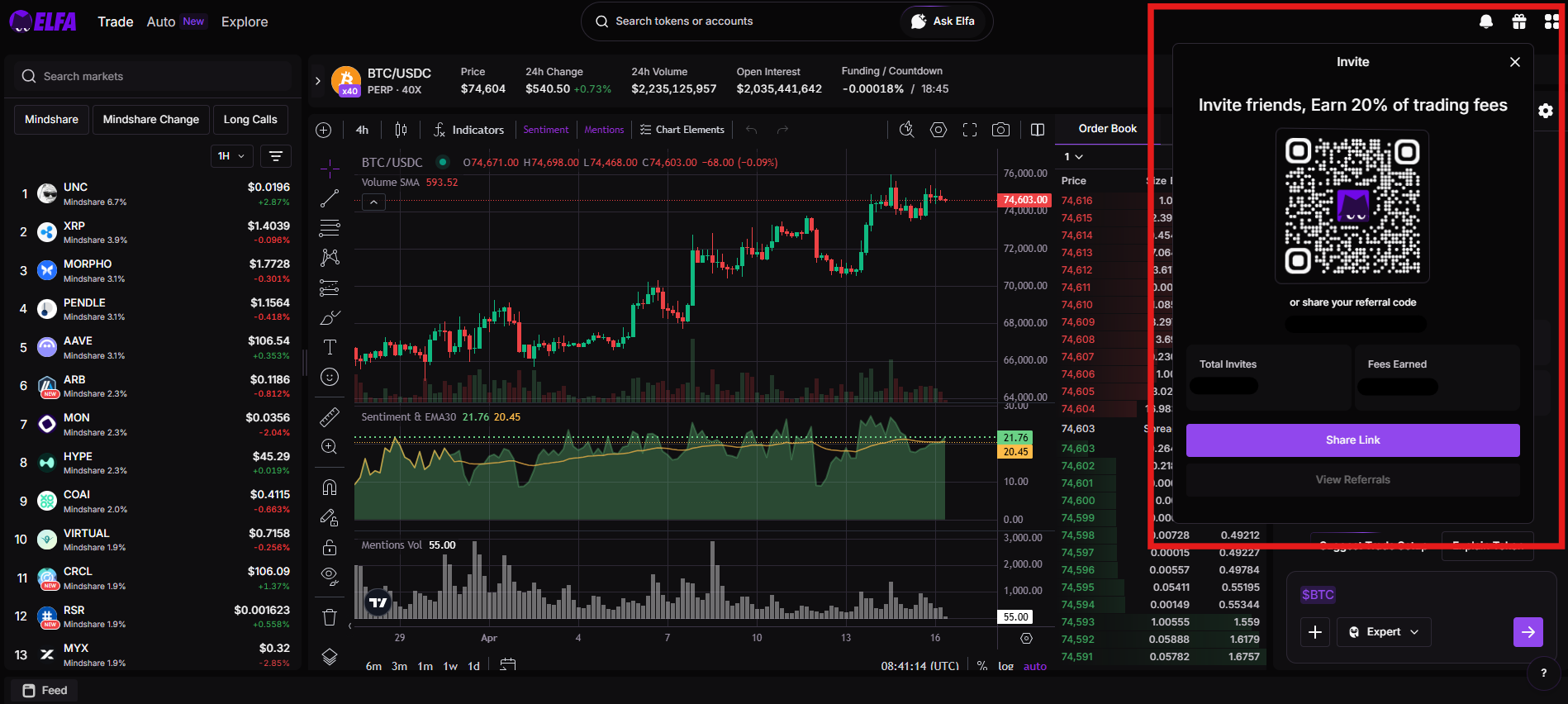Expand the Expert mode dropdown
The image size is (1568, 704).
pyautogui.click(x=1384, y=632)
